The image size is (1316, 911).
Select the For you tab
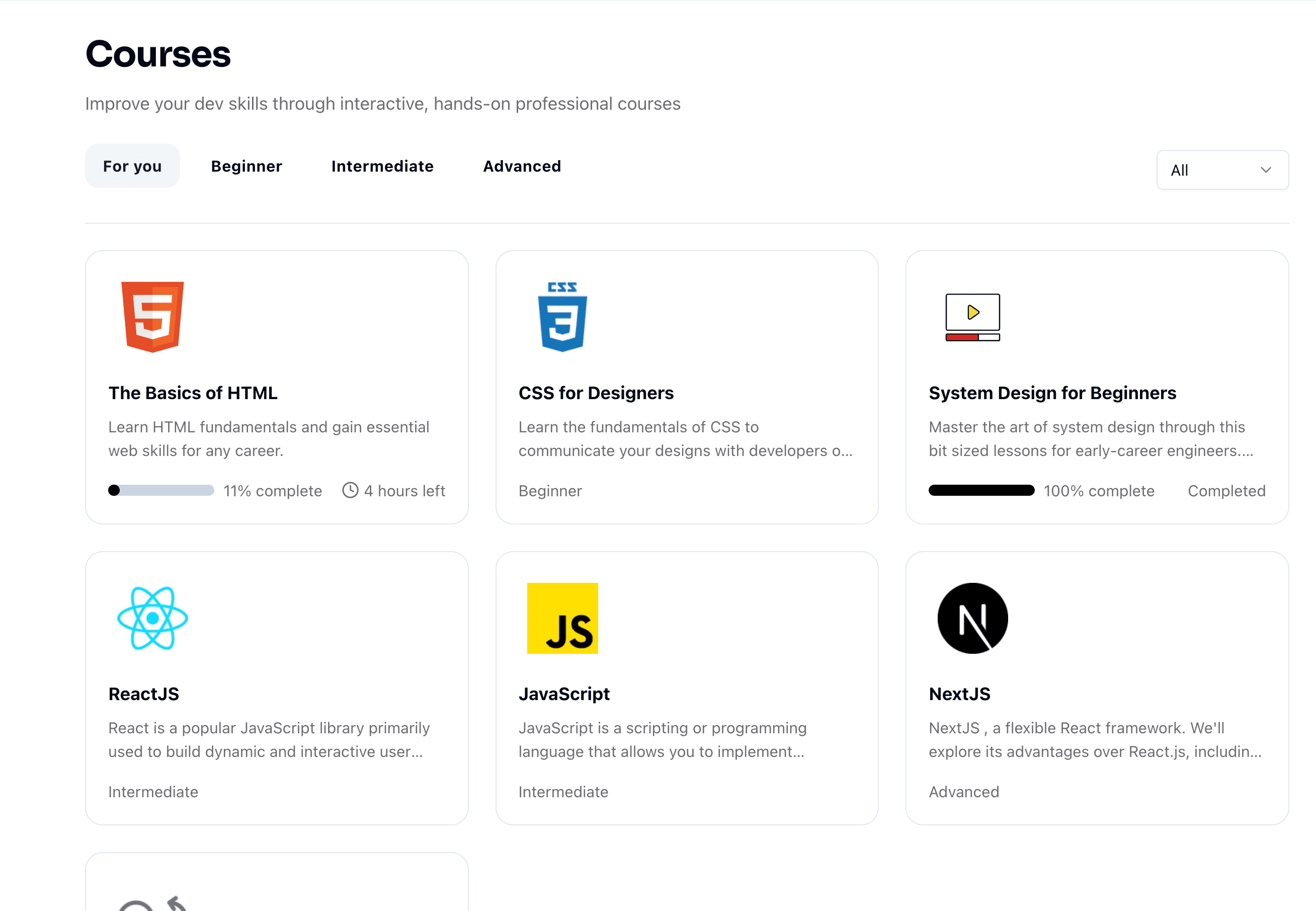132,166
